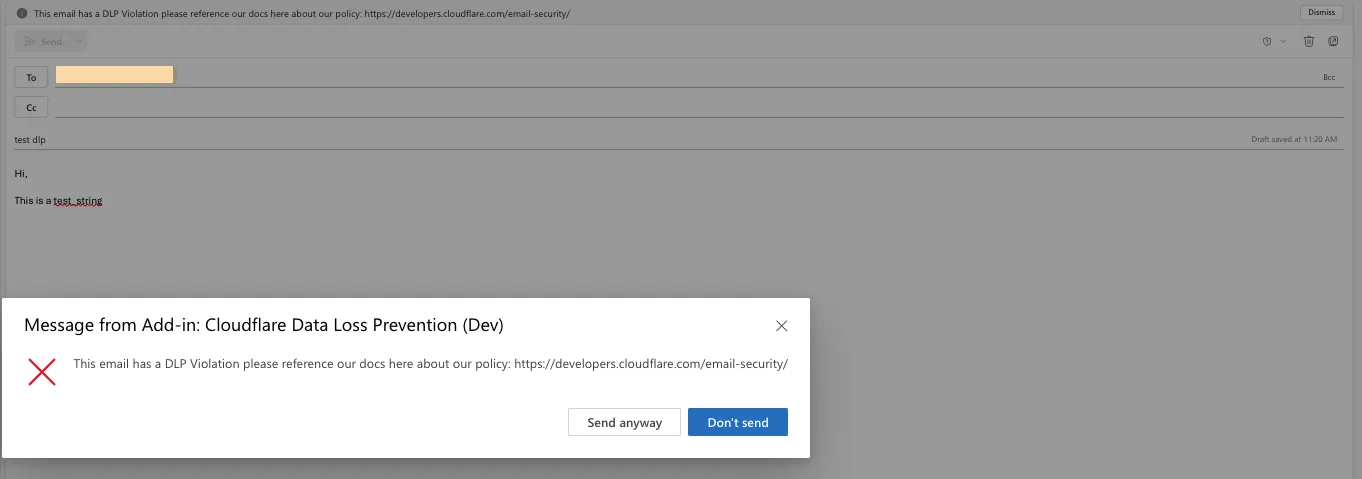Click the red X error icon
Viewport: 1362px width, 479px height.
tap(42, 372)
